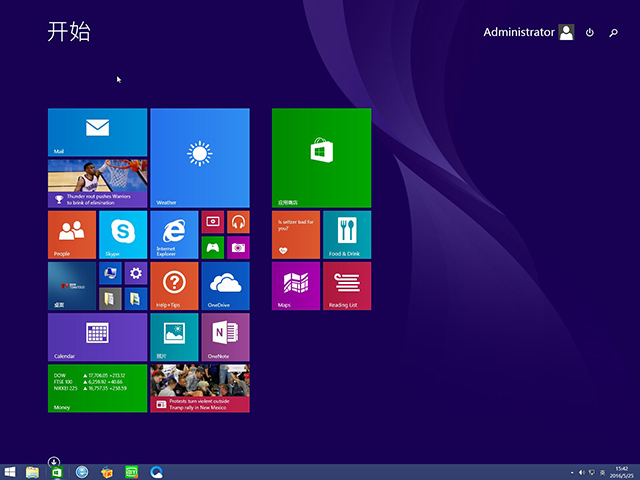Open the Calendar tile

(x=98, y=337)
